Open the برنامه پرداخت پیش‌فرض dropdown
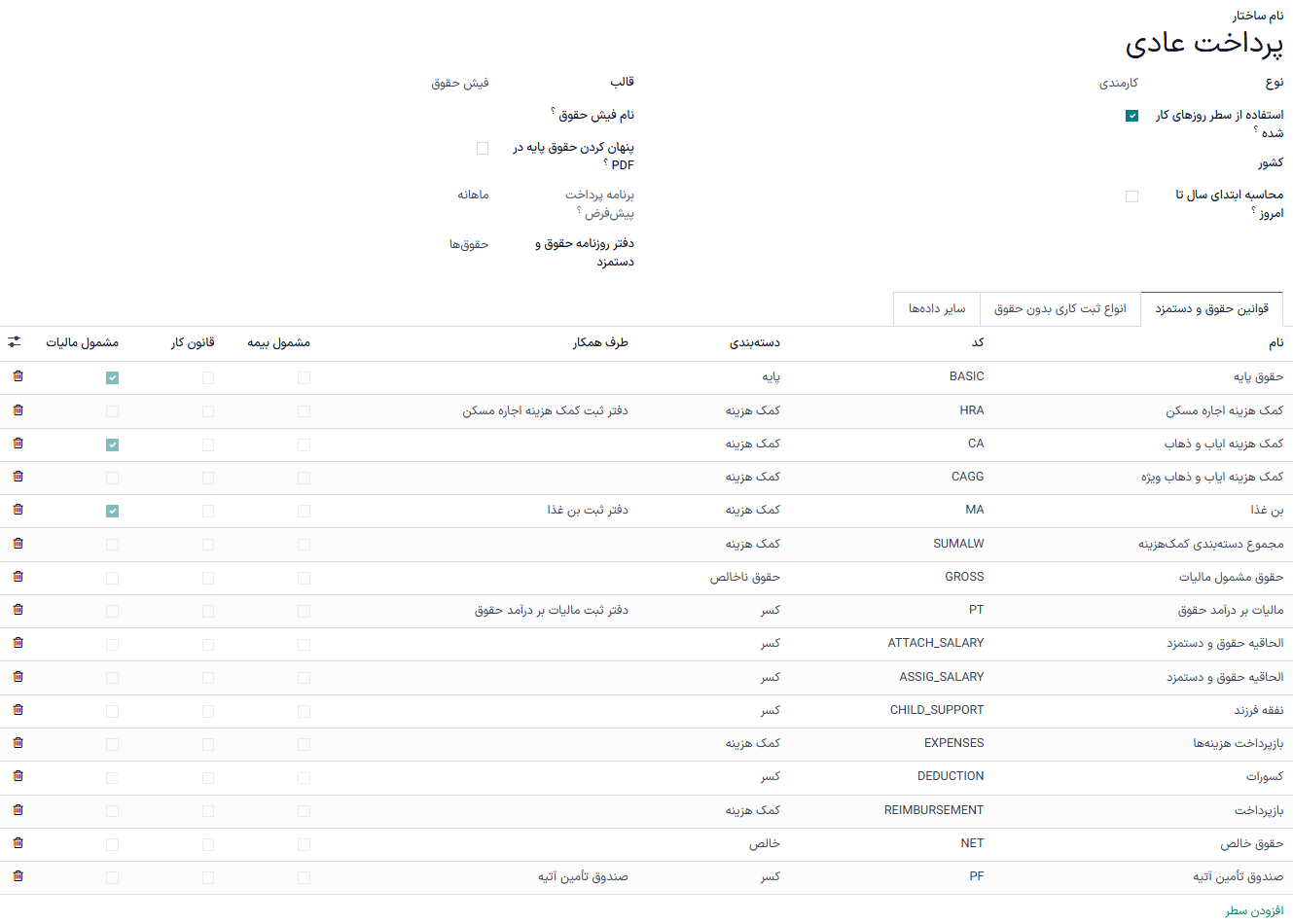This screenshot has width=1293, height=924. click(x=471, y=195)
